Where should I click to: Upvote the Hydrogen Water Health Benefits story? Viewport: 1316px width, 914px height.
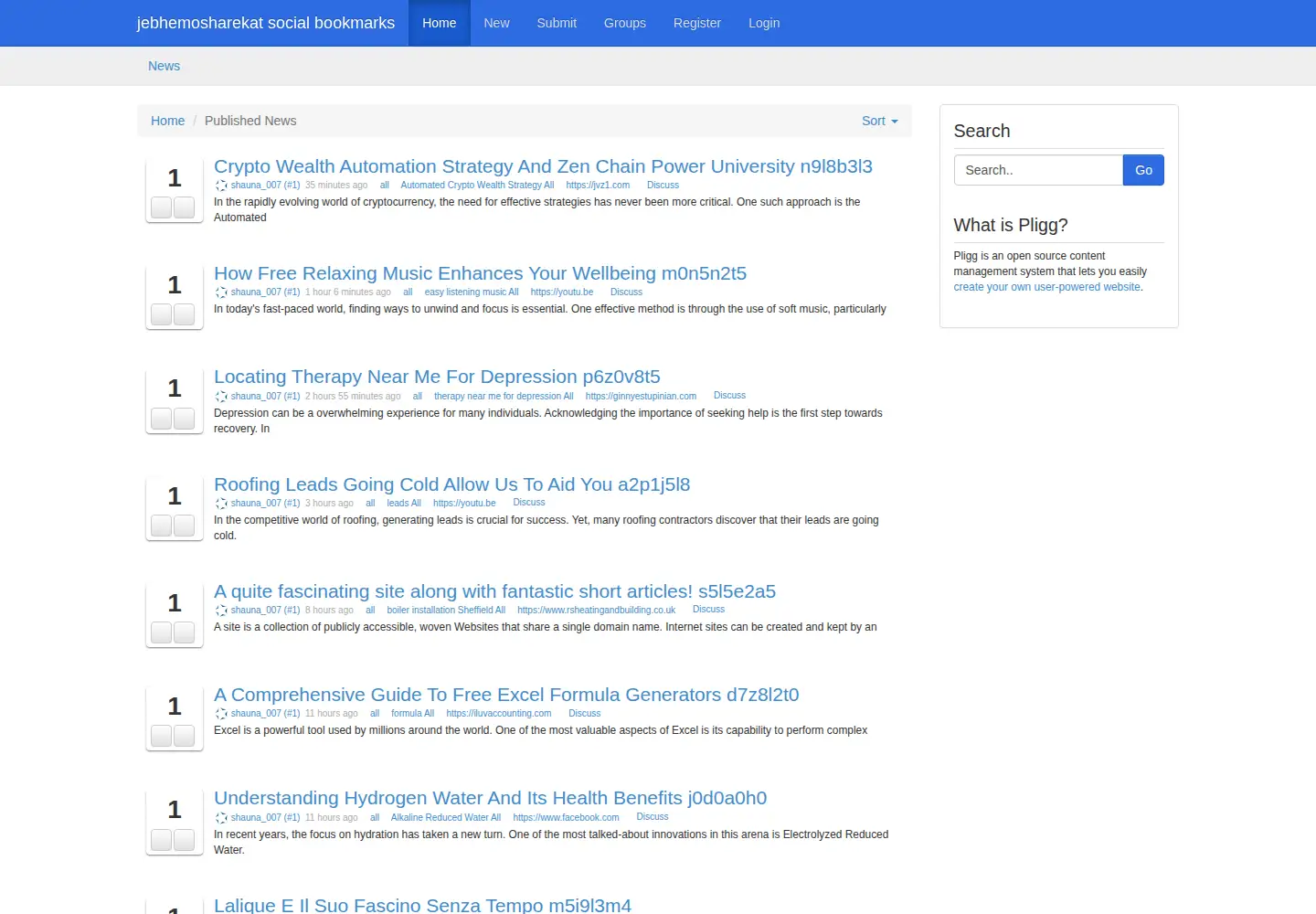click(161, 840)
